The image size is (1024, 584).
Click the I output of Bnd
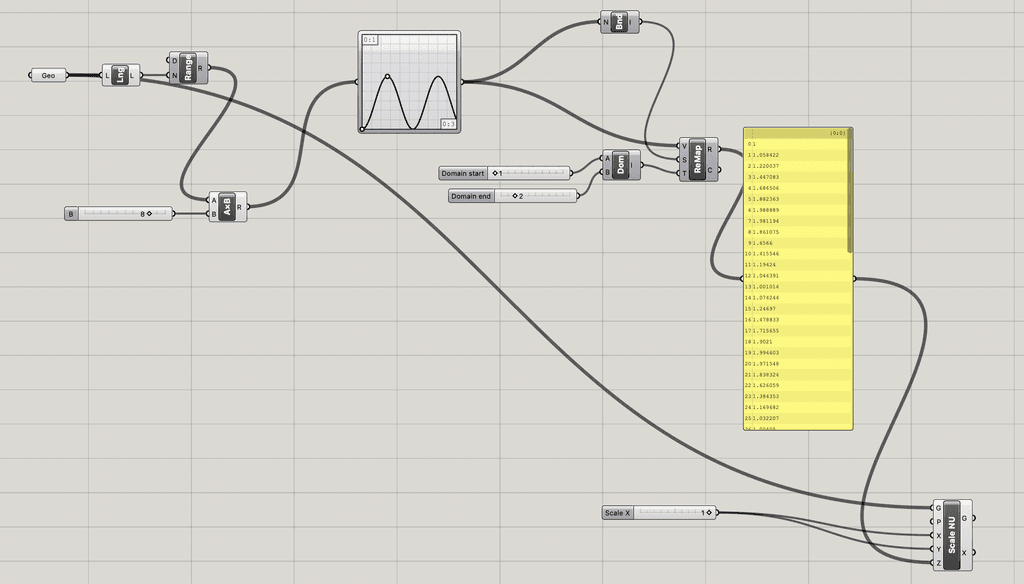(631, 22)
